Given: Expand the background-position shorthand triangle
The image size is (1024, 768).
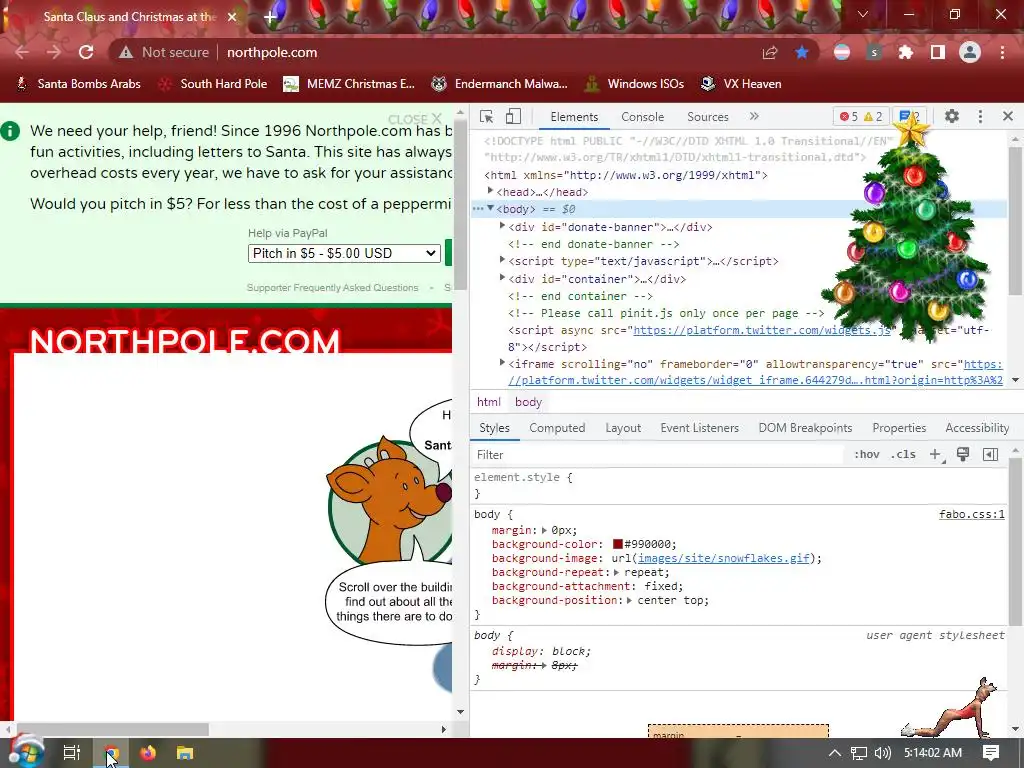Looking at the screenshot, I should point(630,600).
